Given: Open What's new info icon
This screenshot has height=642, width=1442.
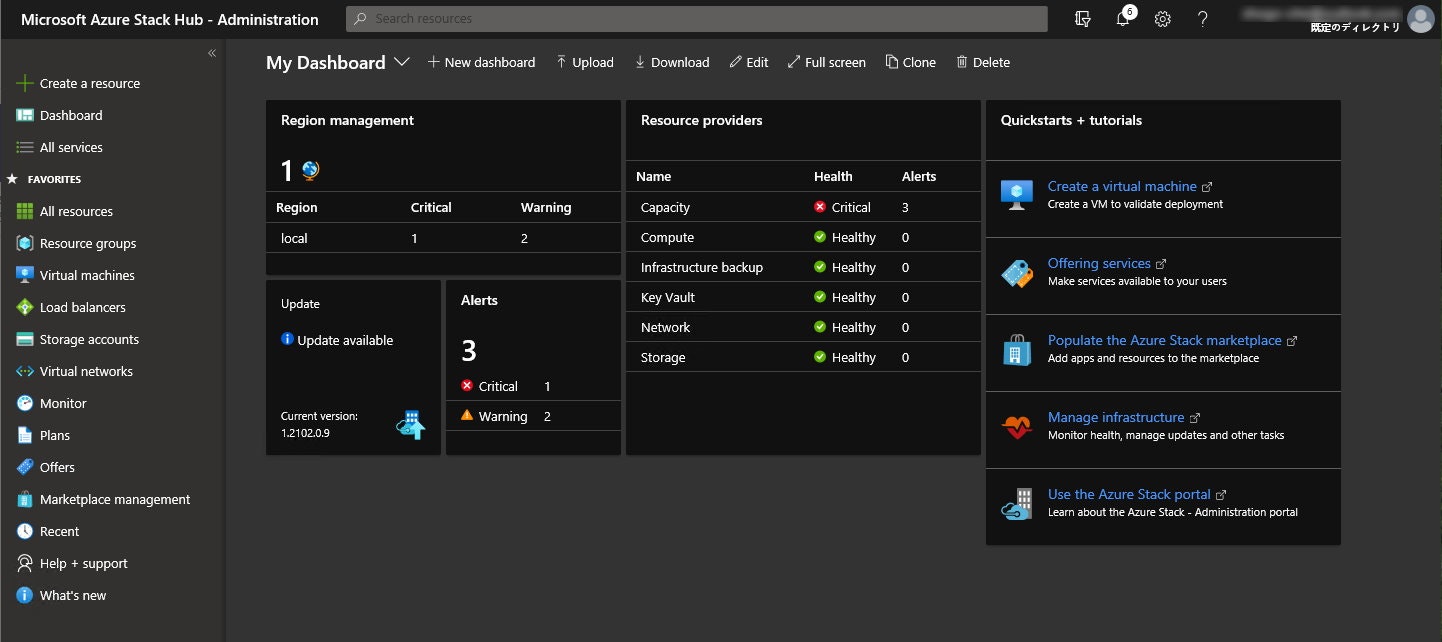Looking at the screenshot, I should tap(25, 595).
